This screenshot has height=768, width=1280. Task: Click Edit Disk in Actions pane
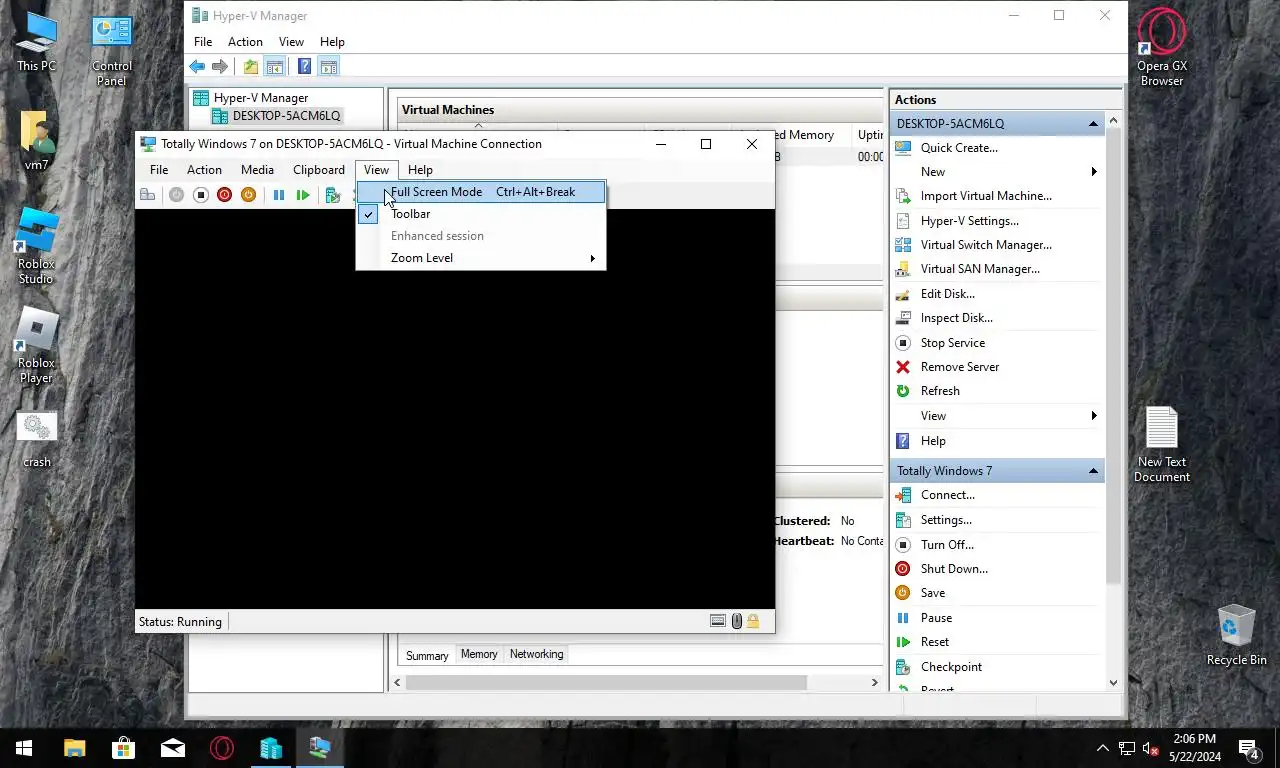(947, 294)
